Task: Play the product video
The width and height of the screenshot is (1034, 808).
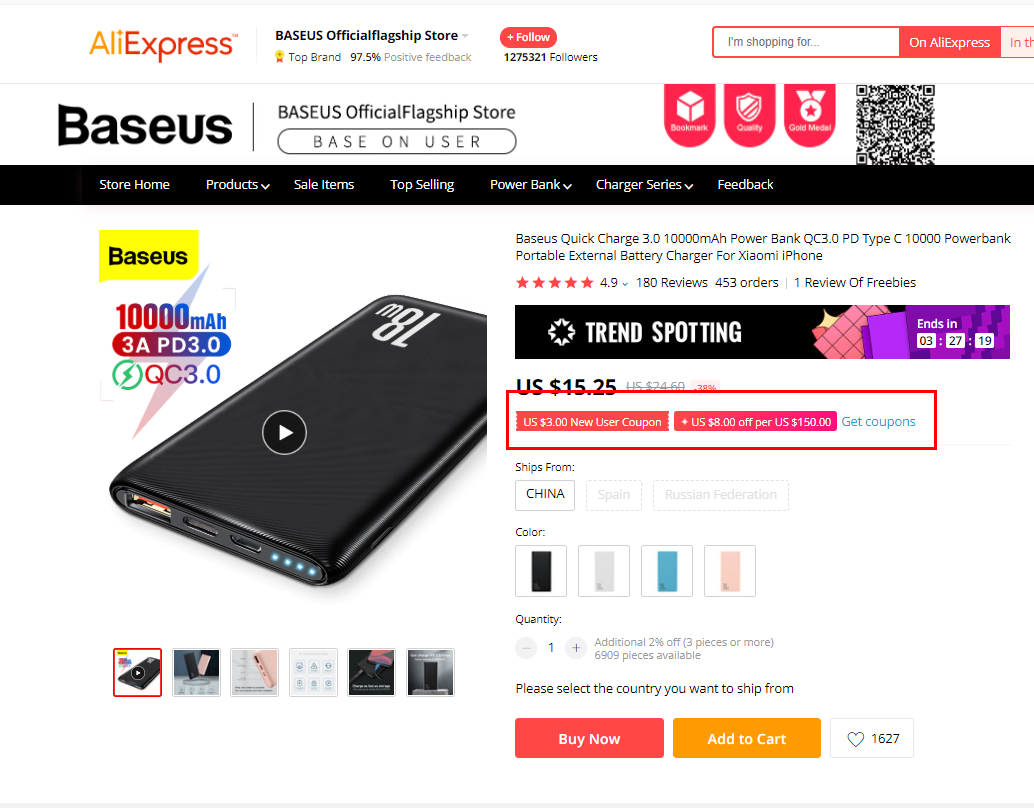Action: click(x=284, y=433)
